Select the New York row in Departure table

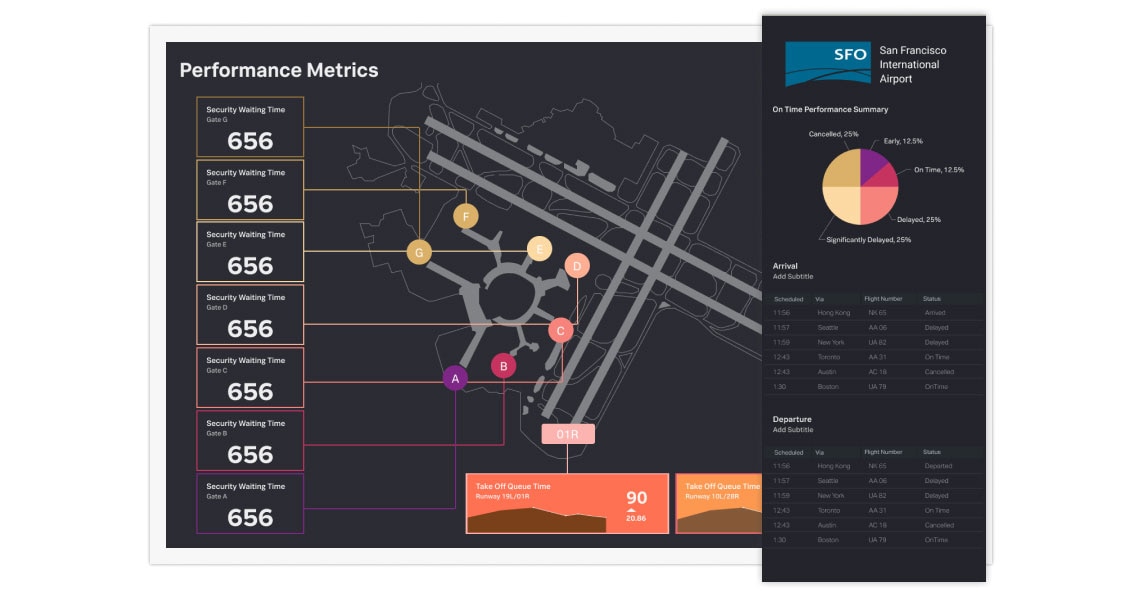coord(875,496)
